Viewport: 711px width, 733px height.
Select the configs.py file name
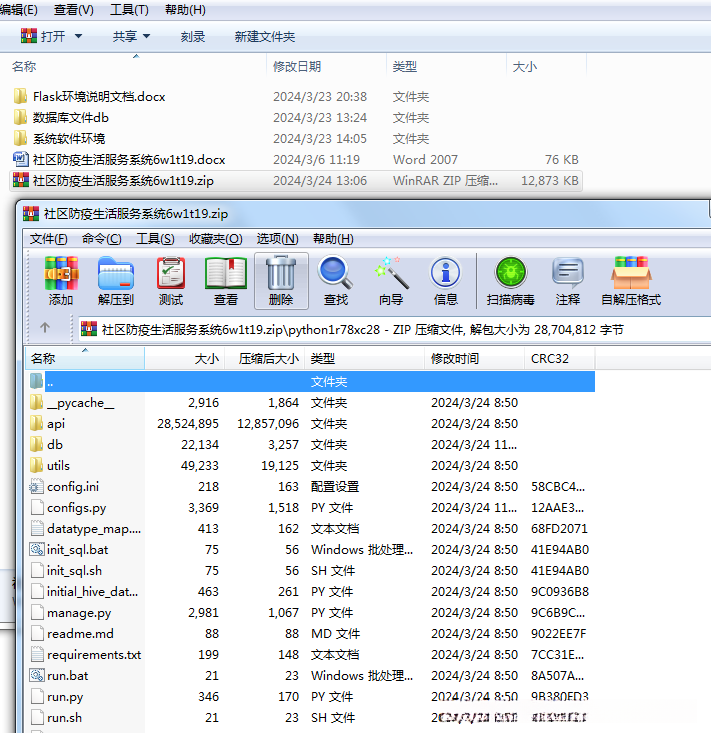point(76,508)
